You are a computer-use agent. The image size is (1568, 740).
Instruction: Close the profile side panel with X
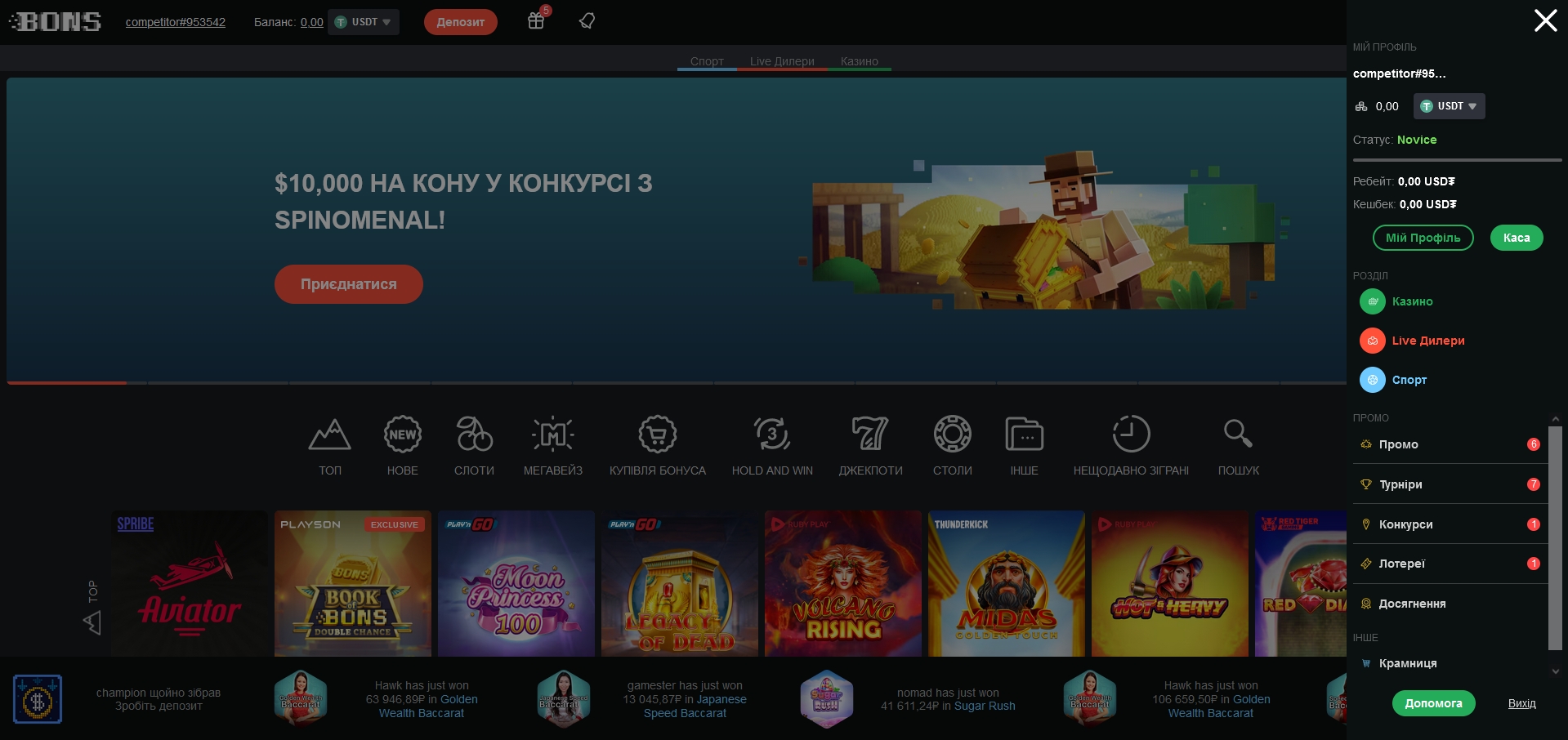(x=1545, y=20)
